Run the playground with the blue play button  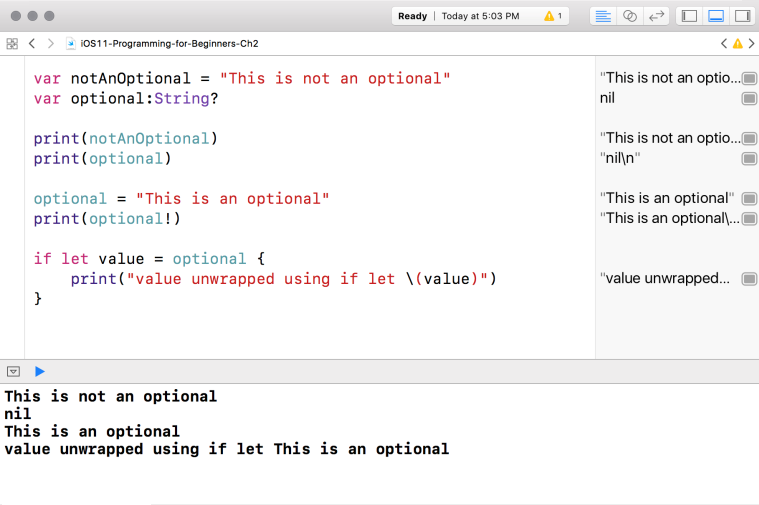[40, 371]
